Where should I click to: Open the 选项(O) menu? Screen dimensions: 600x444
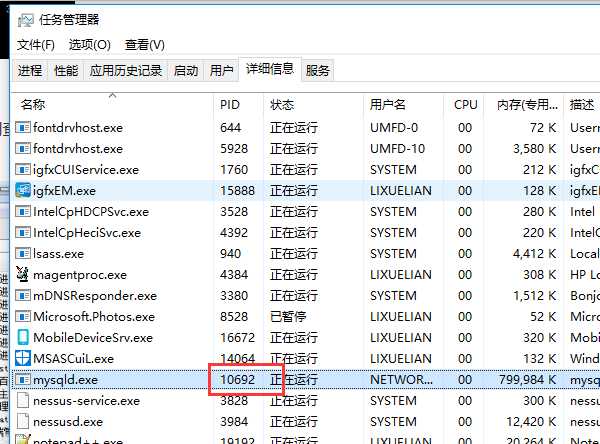pos(90,45)
